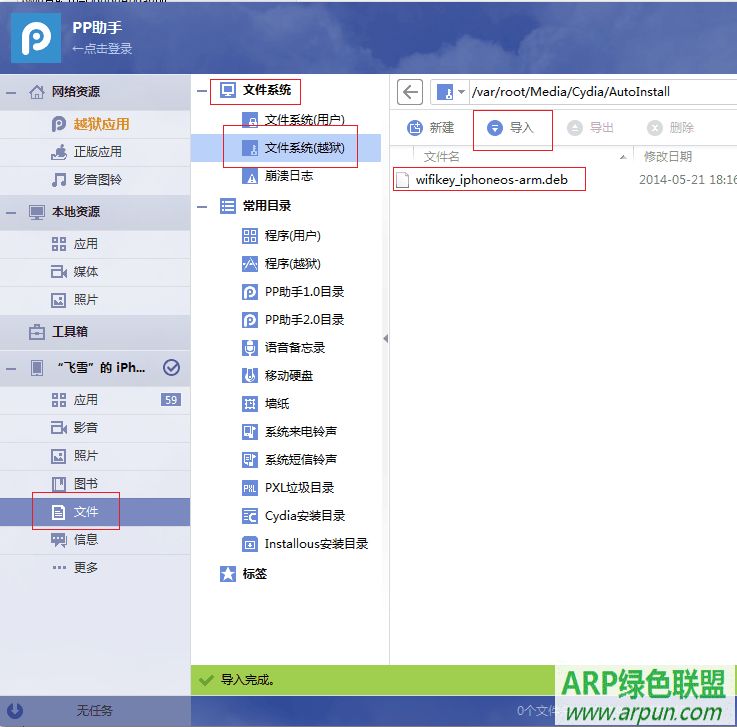Sort by 文件名 column header
Viewport: 737px width, 727px height.
tap(441, 156)
